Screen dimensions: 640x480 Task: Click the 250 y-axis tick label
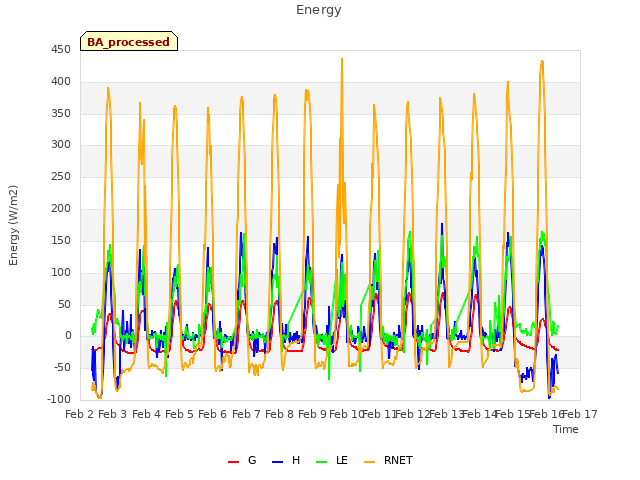[x=61, y=176]
